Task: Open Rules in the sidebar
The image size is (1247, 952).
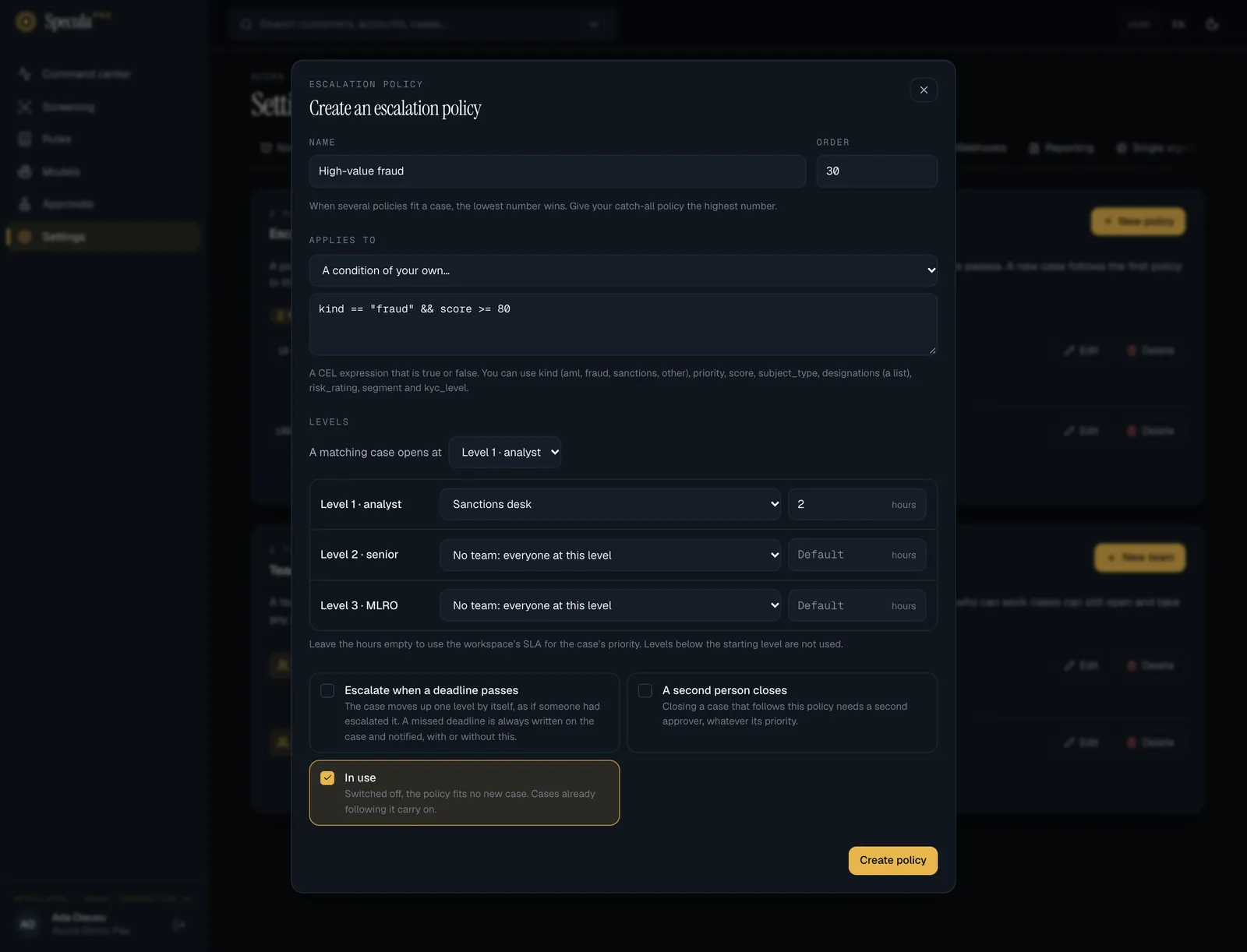Action: coord(103,139)
